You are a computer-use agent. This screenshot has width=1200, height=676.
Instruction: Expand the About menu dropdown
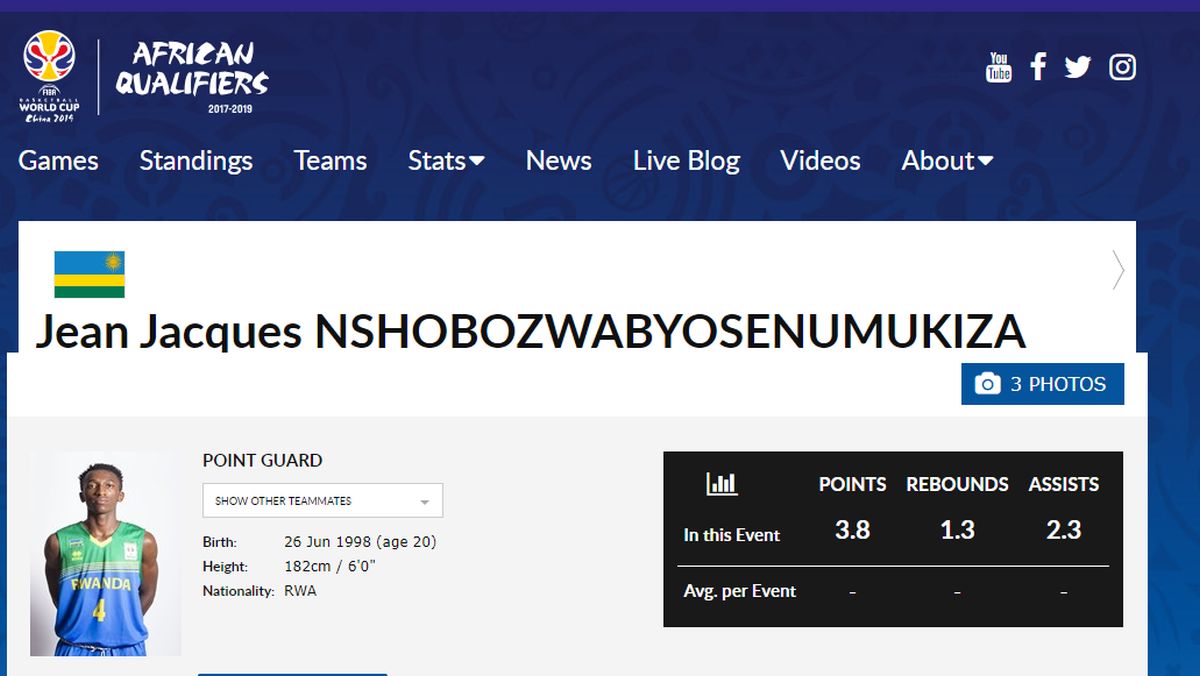tap(947, 161)
